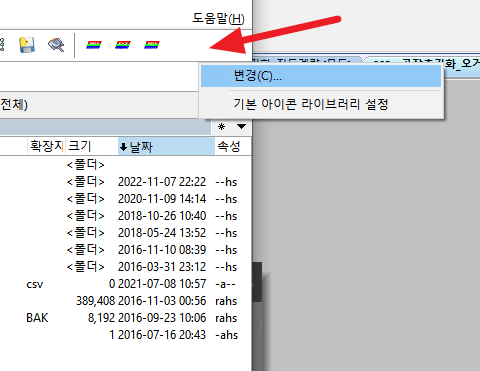Click the asterisk button above the file list
Image resolution: width=480 pixels, height=371 pixels.
(x=221, y=127)
